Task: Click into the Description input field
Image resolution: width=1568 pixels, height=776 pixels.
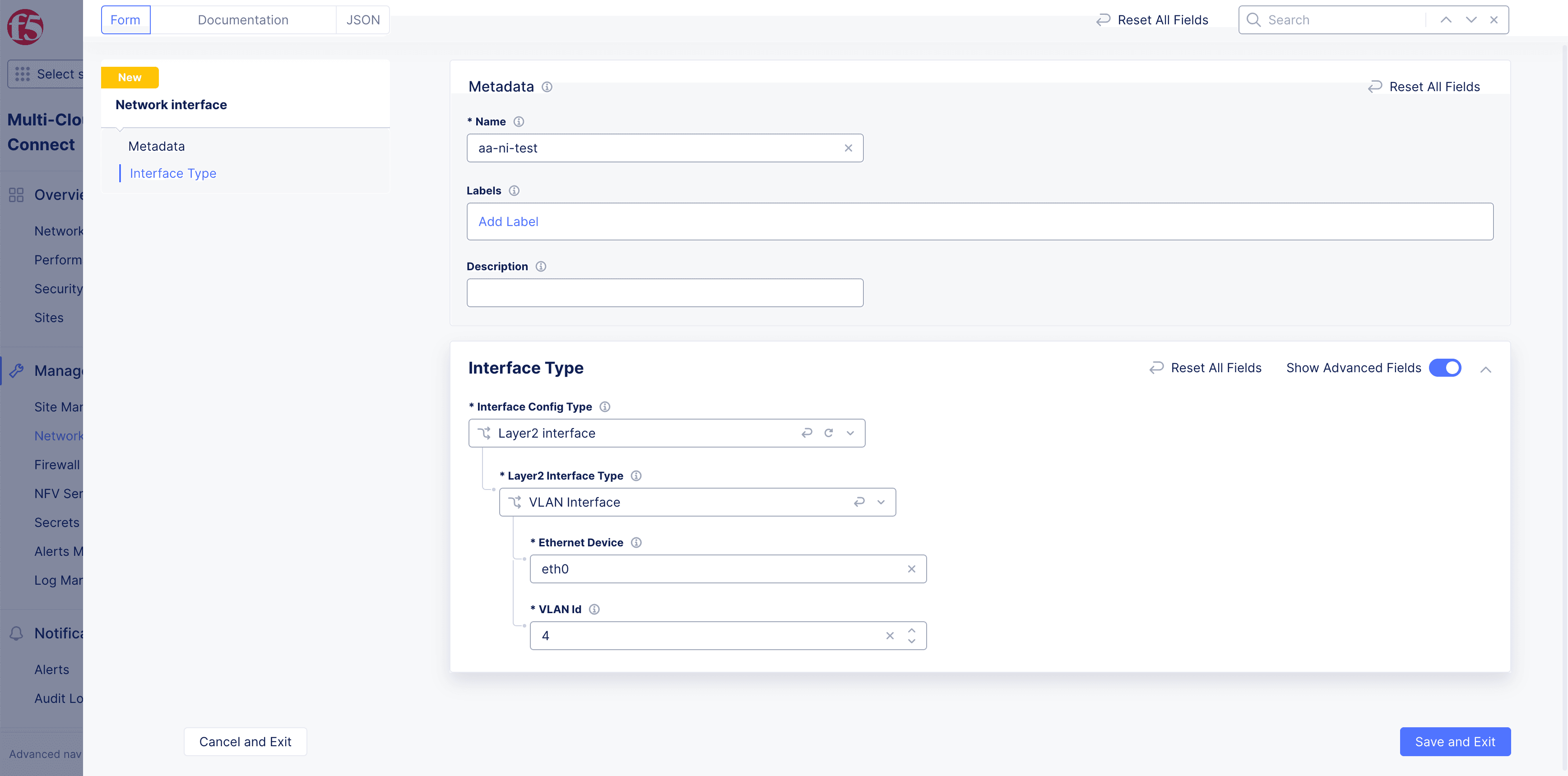Action: pos(664,293)
